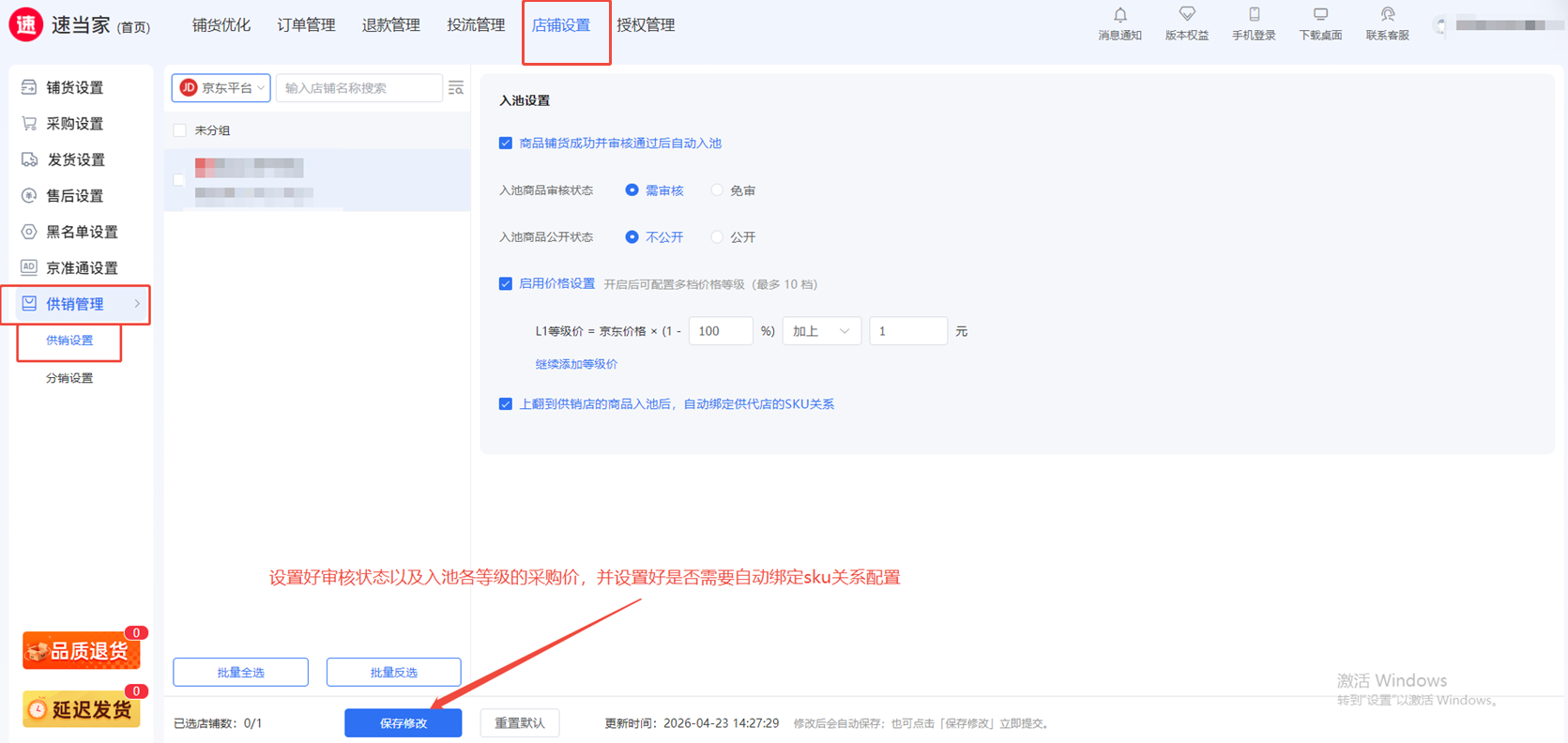This screenshot has width=1568, height=743.
Task: Switch to the 订单管理 tab
Action: point(306,25)
